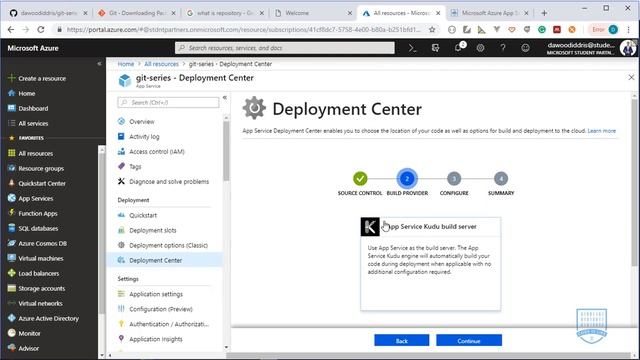Select App Service Kudu build server card
The height and width of the screenshot is (360, 640).
click(x=431, y=264)
